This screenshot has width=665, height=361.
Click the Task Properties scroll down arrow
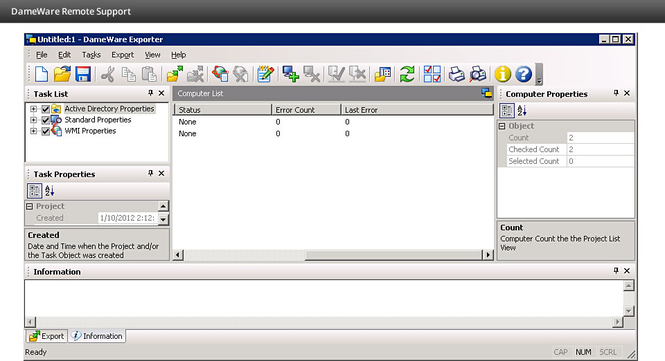(x=163, y=219)
